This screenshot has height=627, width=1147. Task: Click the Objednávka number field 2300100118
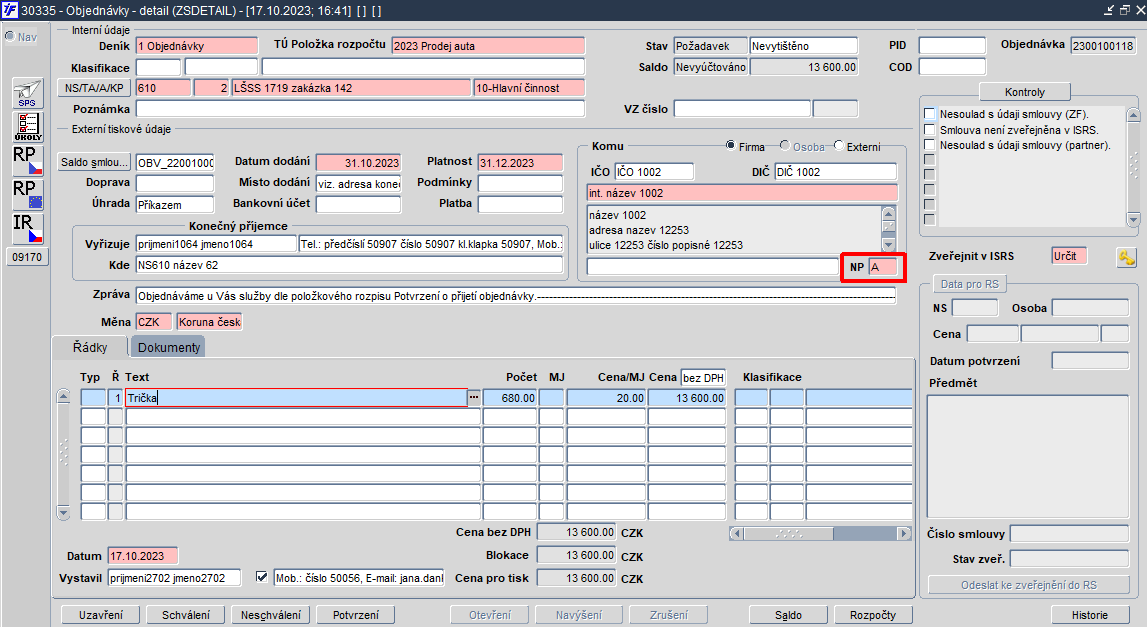click(1103, 45)
